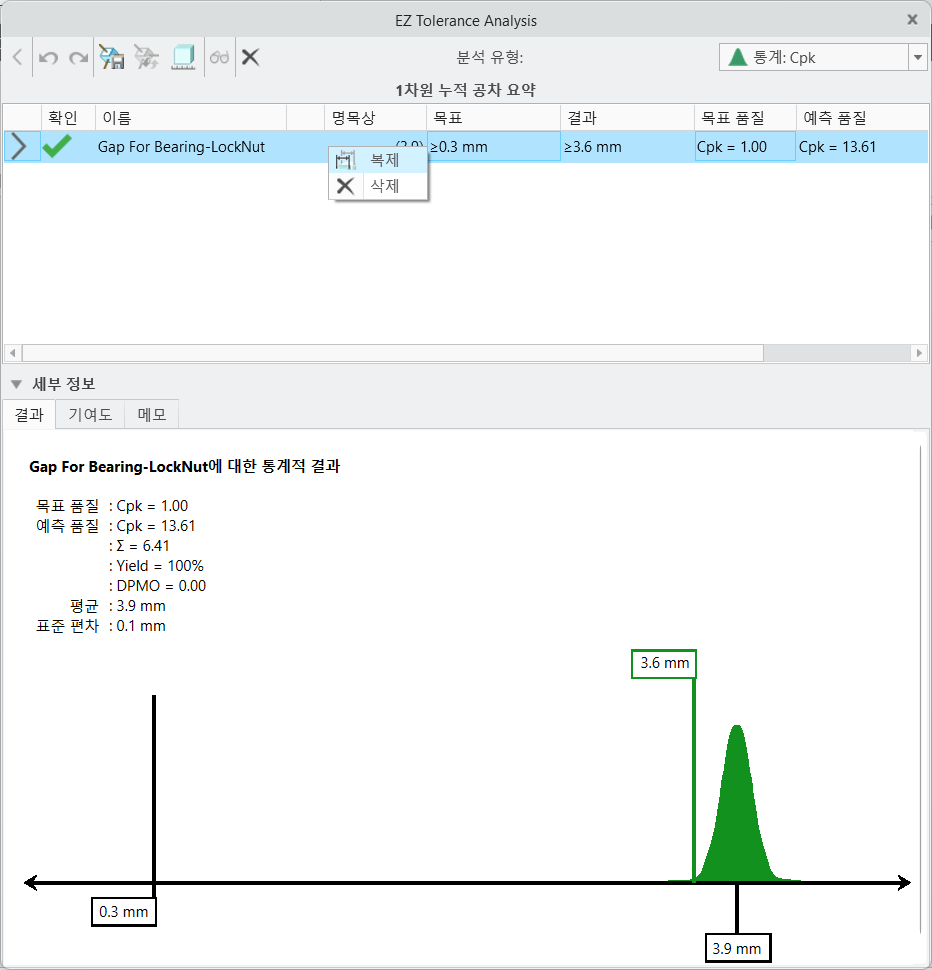Click the 예측 품질 column header
The height and width of the screenshot is (970, 932).
(x=862, y=118)
